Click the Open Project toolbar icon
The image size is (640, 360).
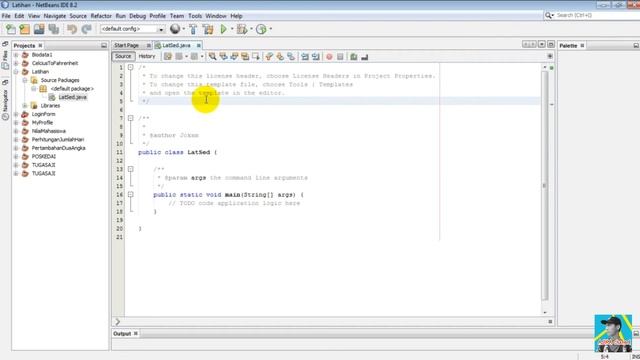pyautogui.click(x=39, y=29)
